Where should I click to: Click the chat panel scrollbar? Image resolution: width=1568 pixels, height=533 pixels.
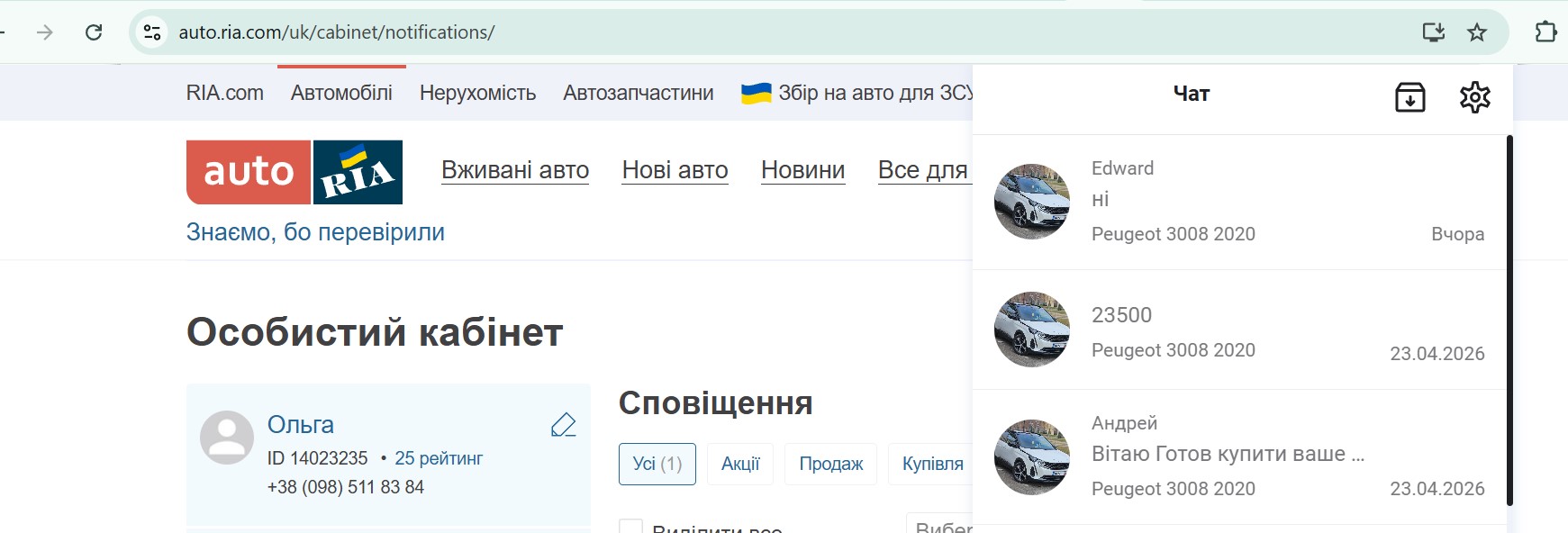[1509, 321]
